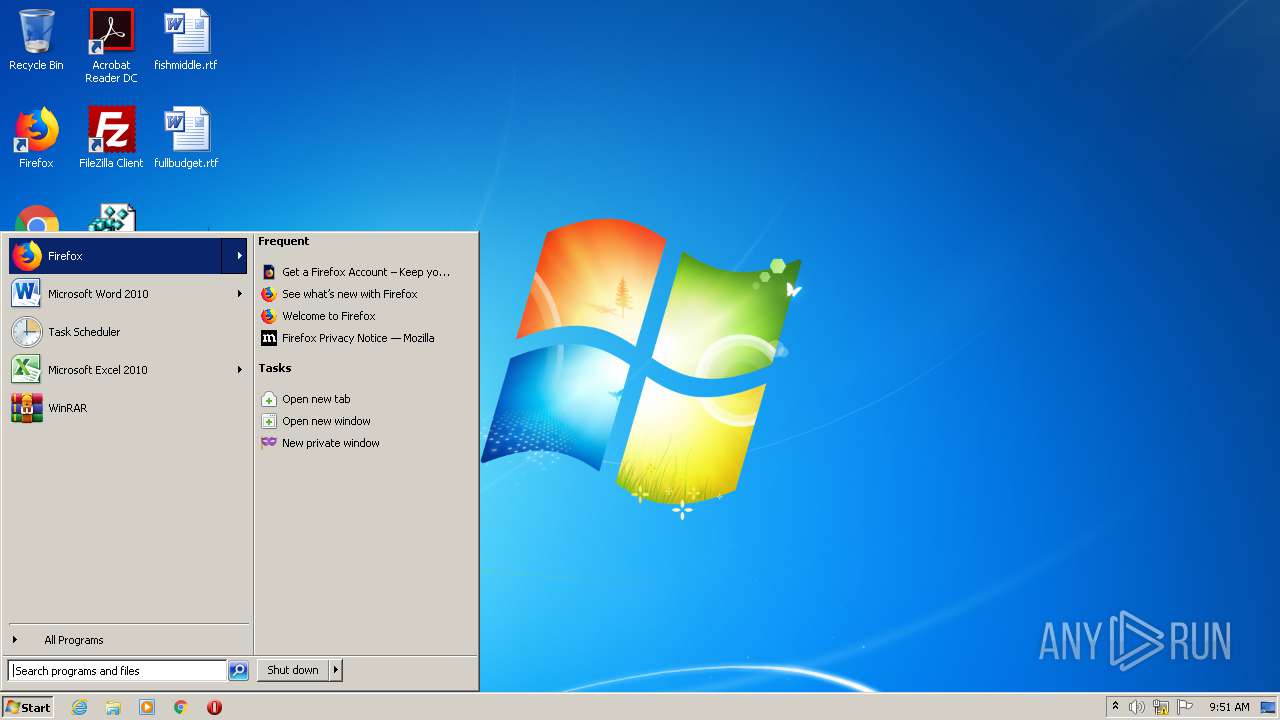Open the Action Center flag icon
1280x720 pixels.
click(x=1185, y=707)
